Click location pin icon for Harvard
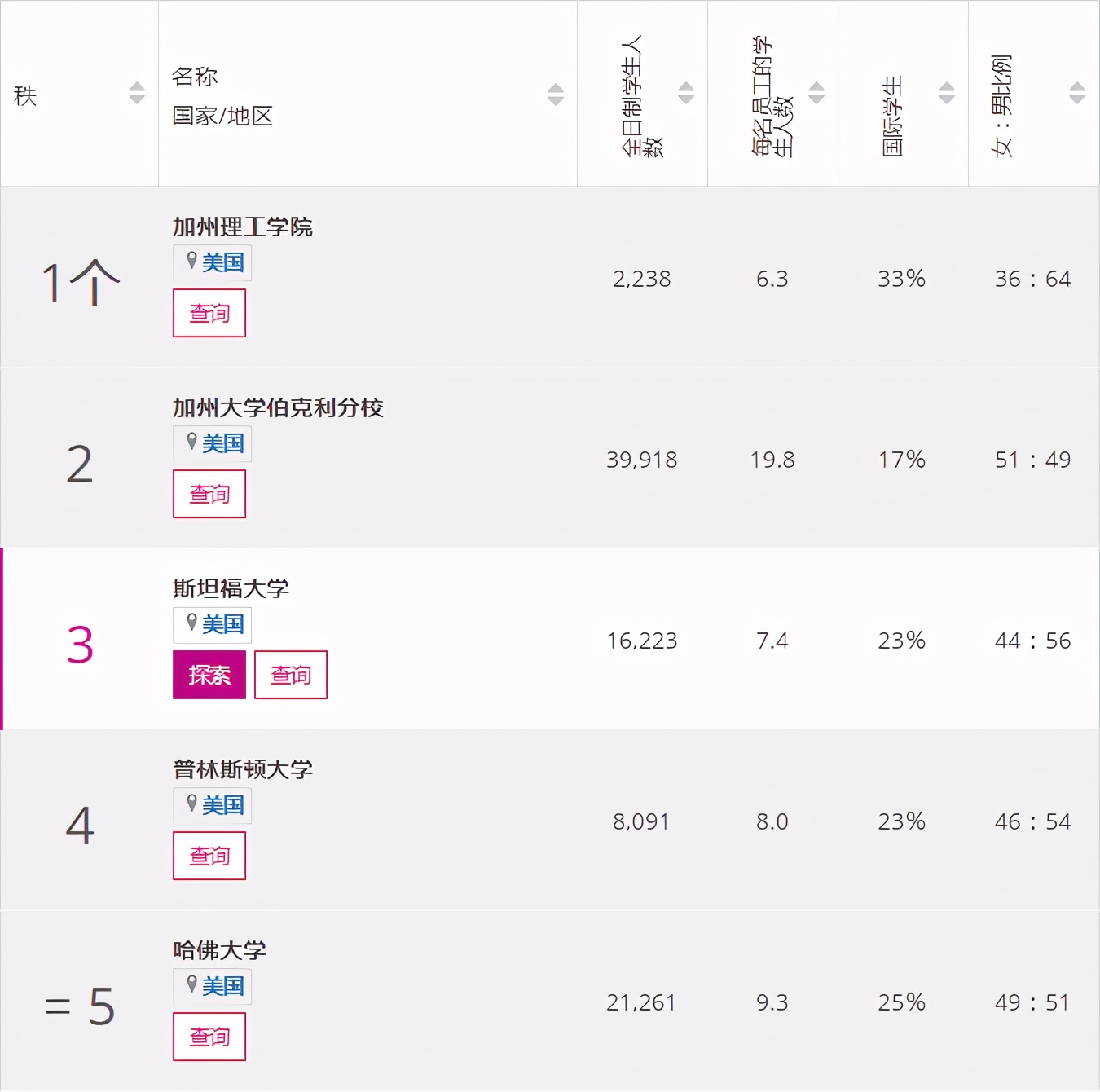Viewport: 1100px width, 1092px height. pyautogui.click(x=191, y=984)
